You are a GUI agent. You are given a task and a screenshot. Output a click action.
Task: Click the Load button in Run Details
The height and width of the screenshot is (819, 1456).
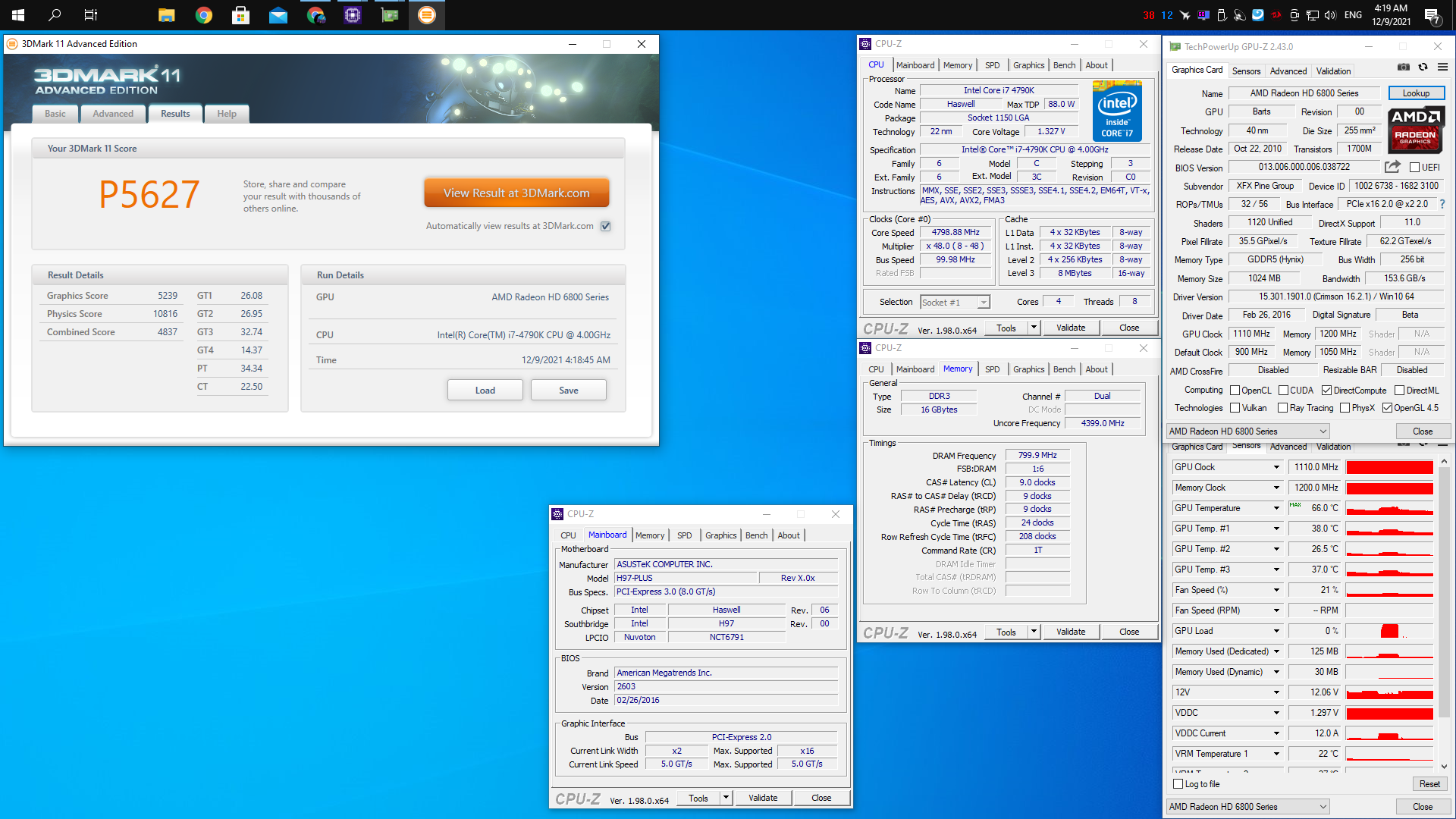(485, 391)
